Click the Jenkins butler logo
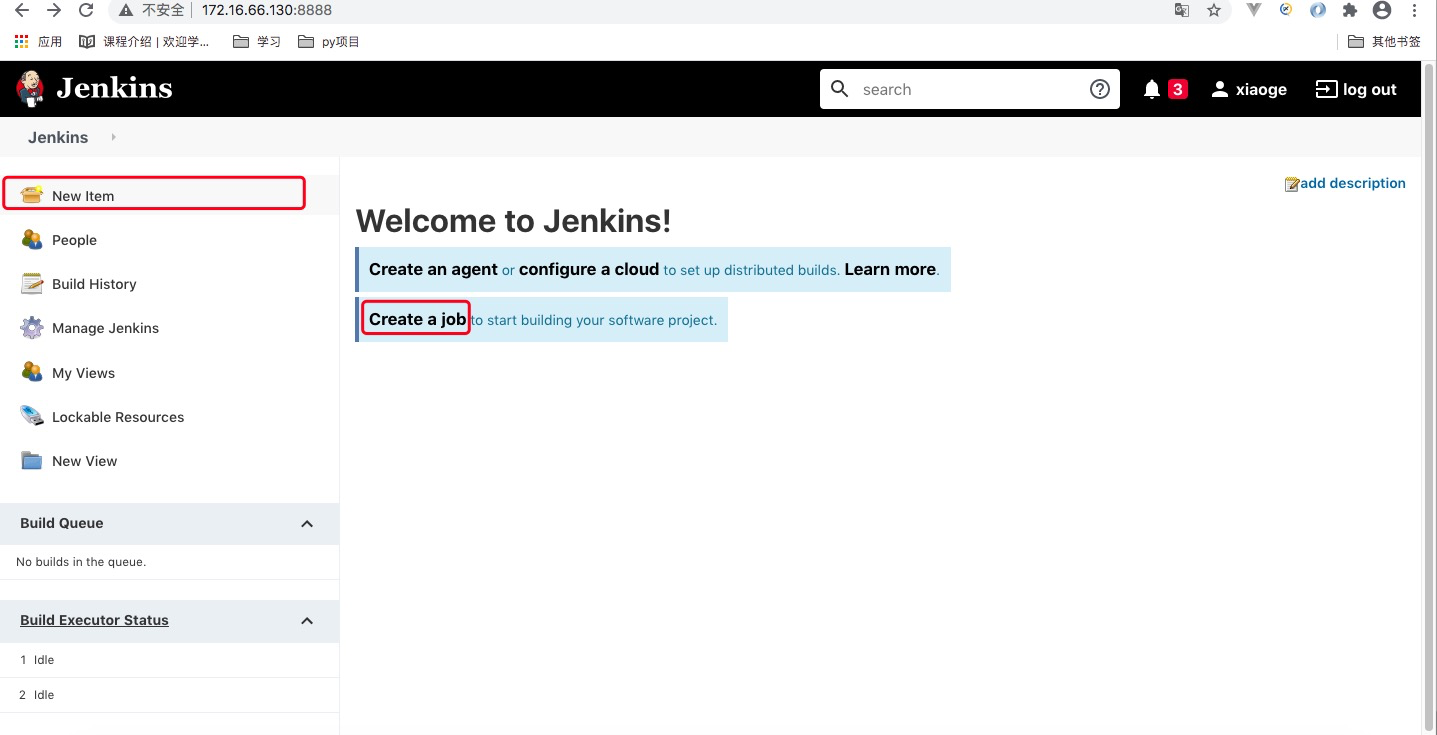 click(x=30, y=89)
